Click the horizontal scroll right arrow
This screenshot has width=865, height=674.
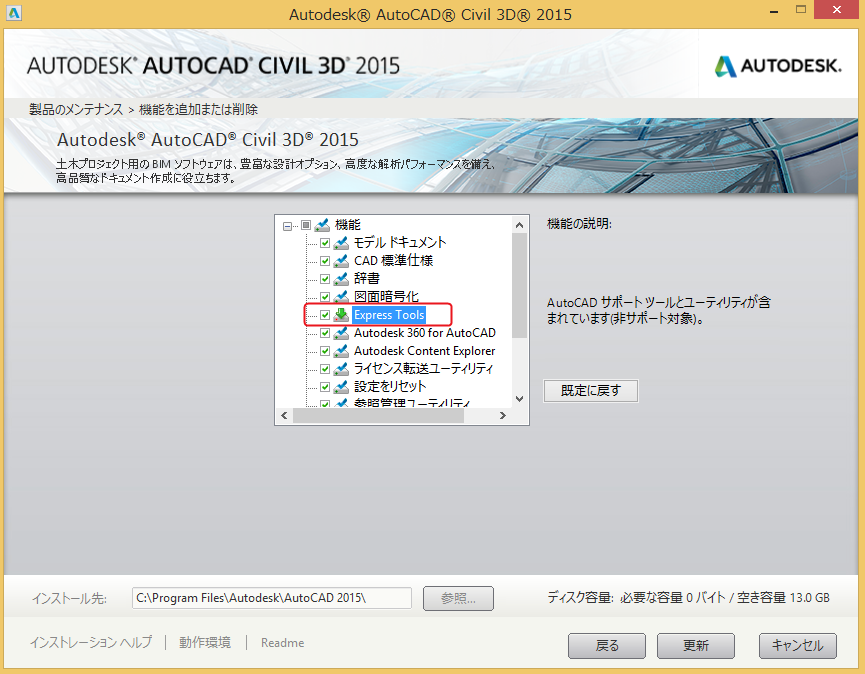click(x=503, y=415)
